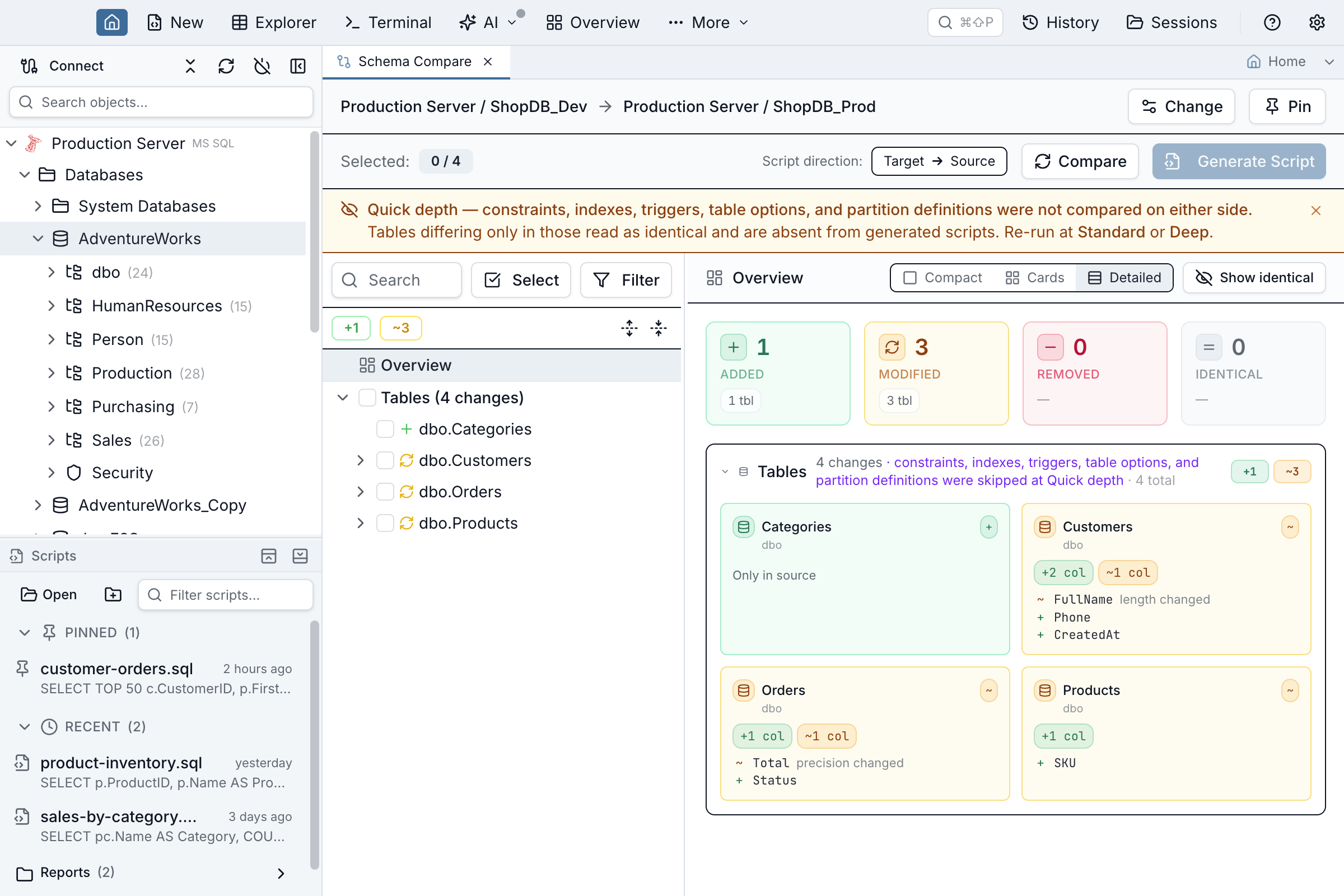
Task: Click the Home icon button
Action: click(x=111, y=22)
